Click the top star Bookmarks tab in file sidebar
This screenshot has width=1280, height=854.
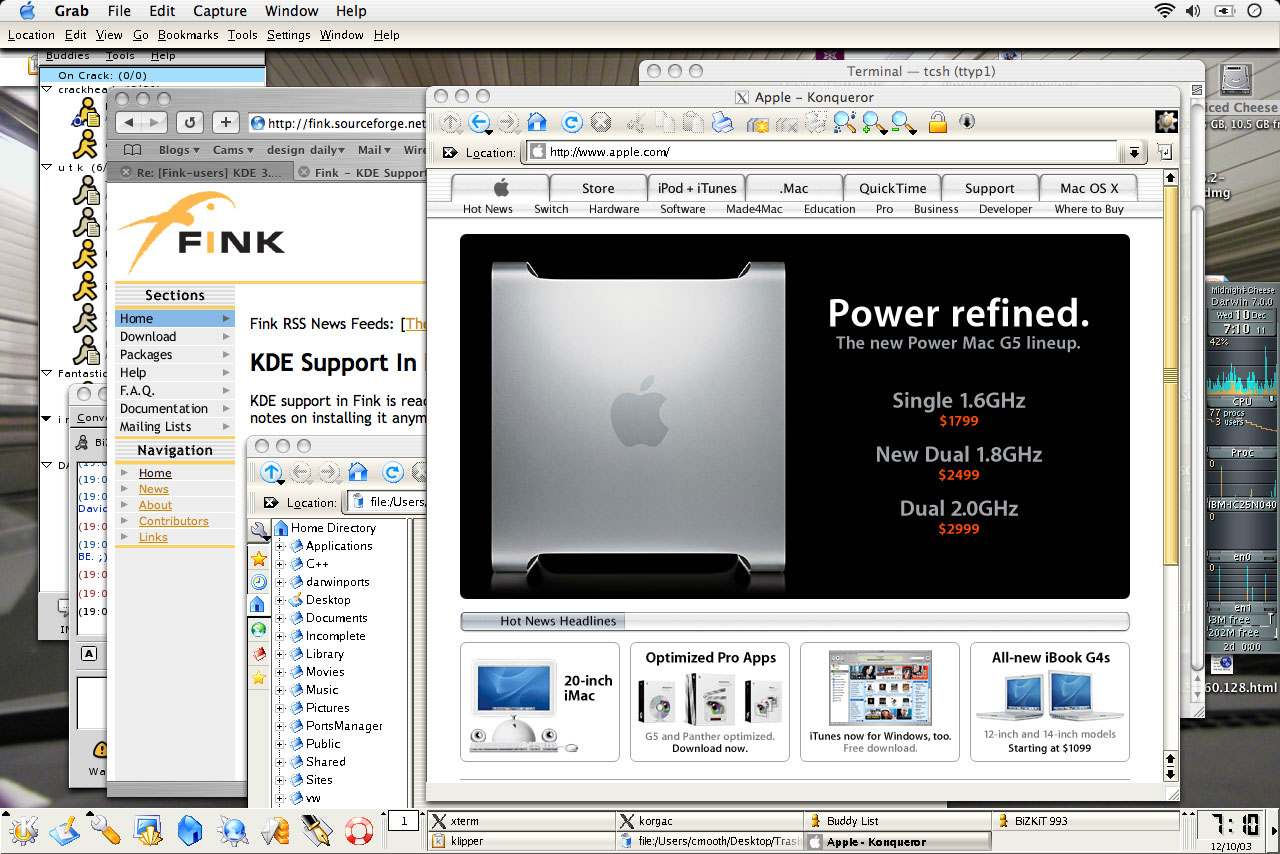coord(259,558)
